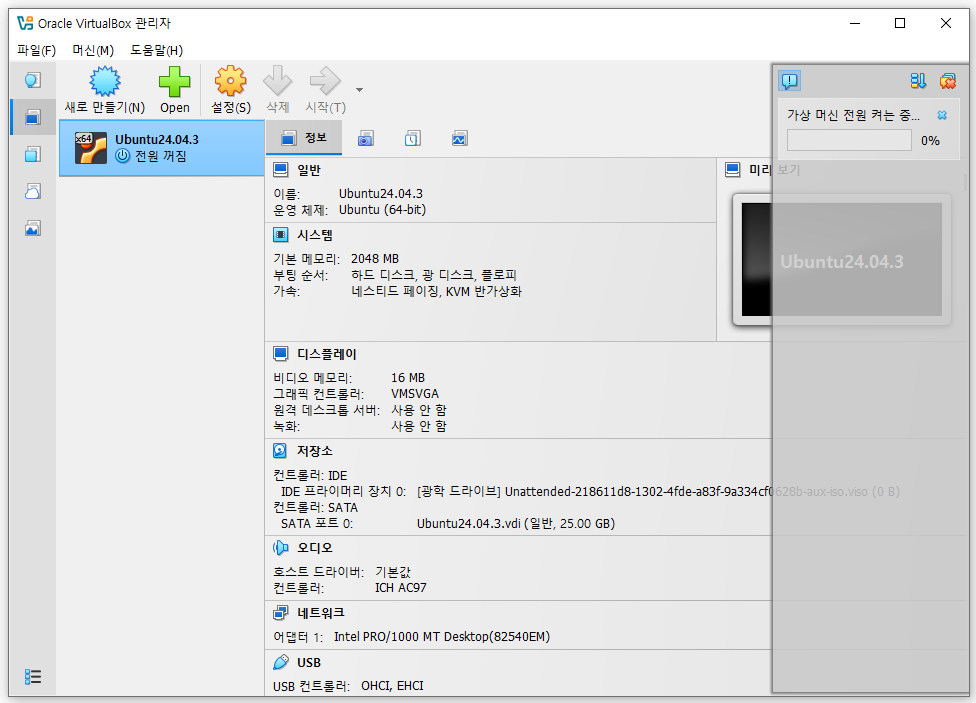The width and height of the screenshot is (976, 703).
Task: Open the 네트워크 network section header
Action: coord(321,613)
